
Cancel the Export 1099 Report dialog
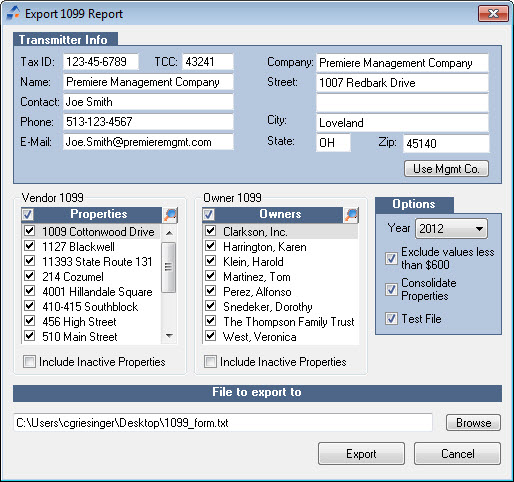tap(457, 454)
